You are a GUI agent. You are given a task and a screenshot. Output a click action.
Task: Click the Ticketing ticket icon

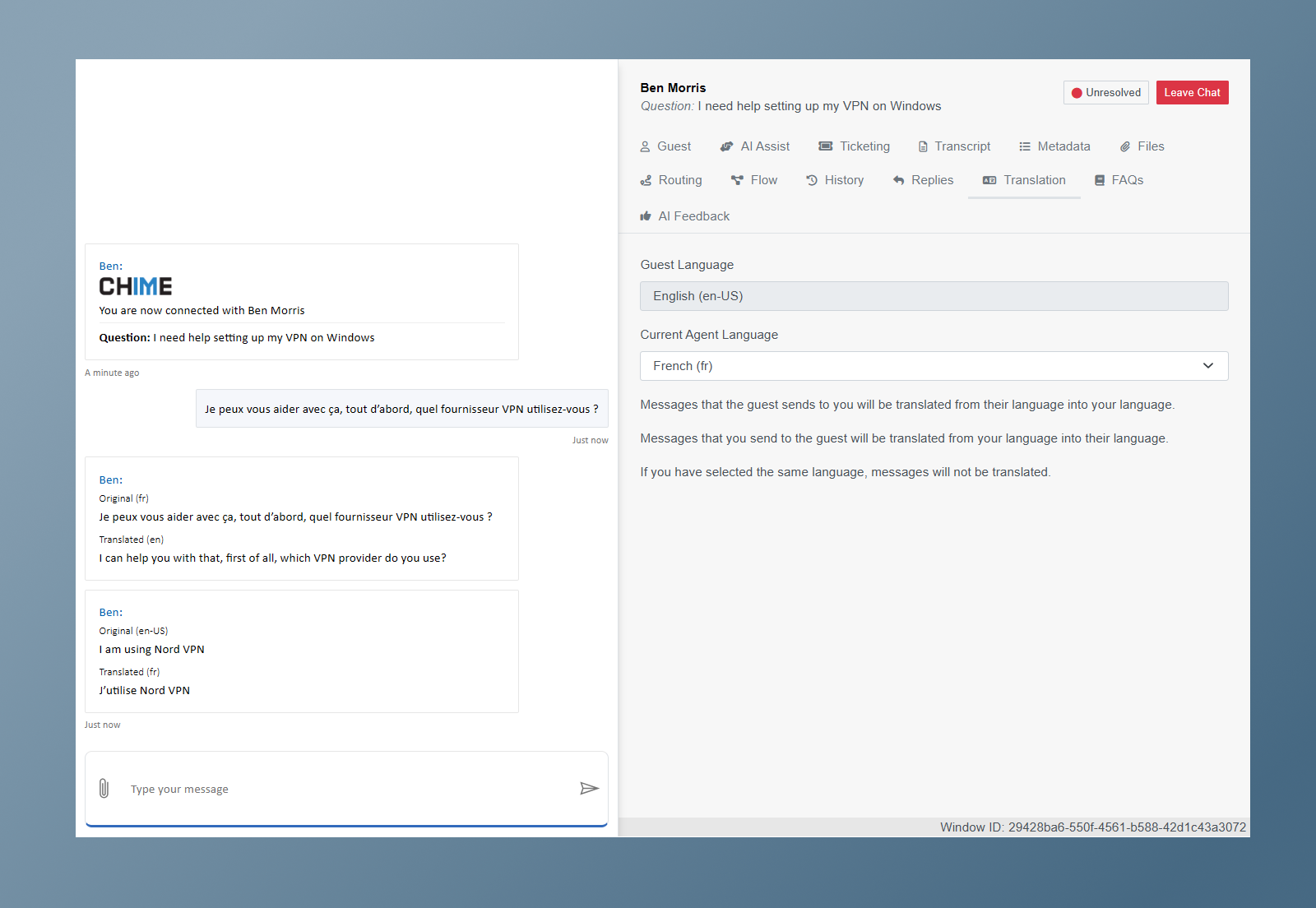point(825,146)
